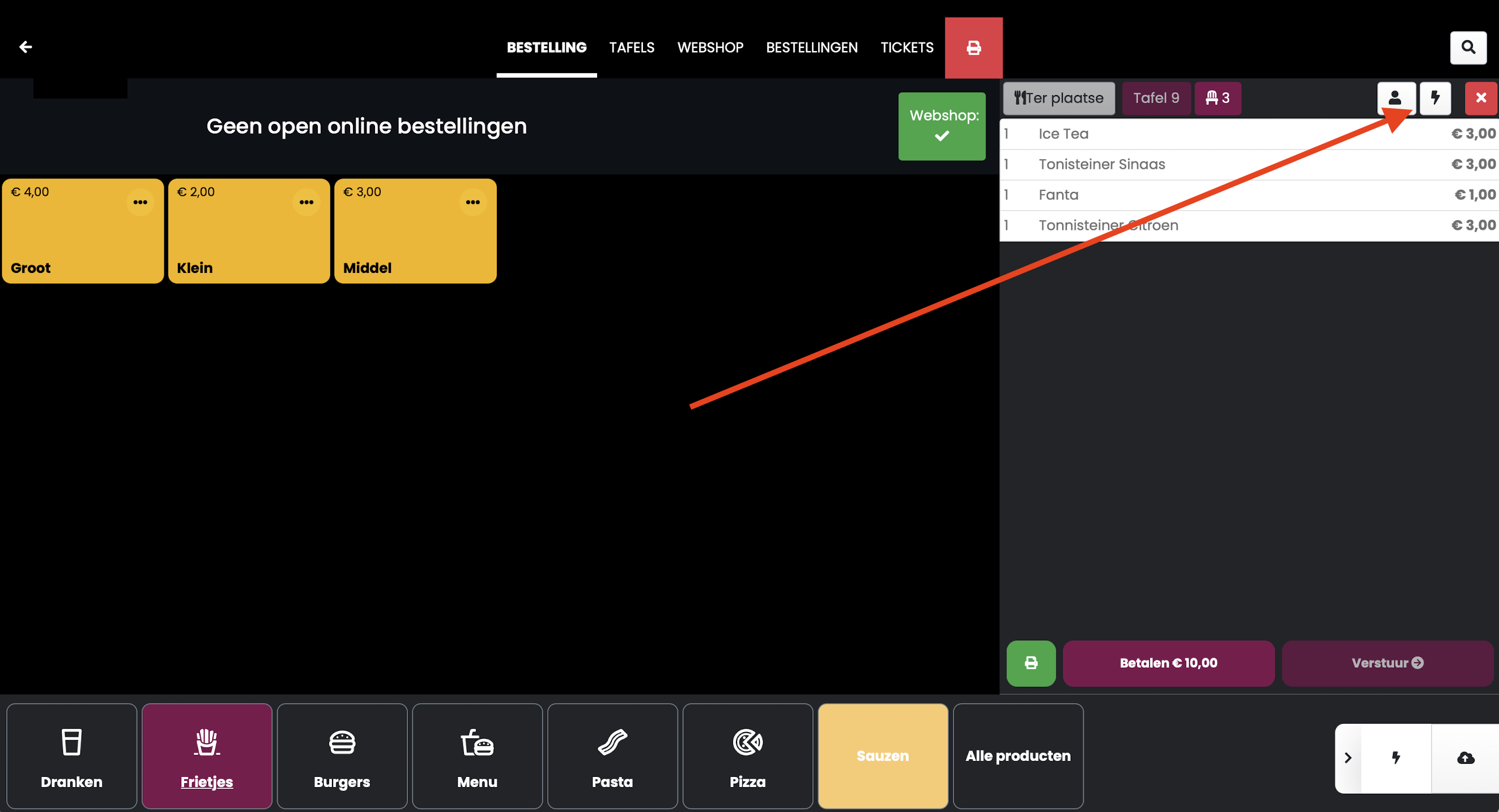Open options dots on the Middel tile
Image resolution: width=1499 pixels, height=812 pixels.
point(473,202)
